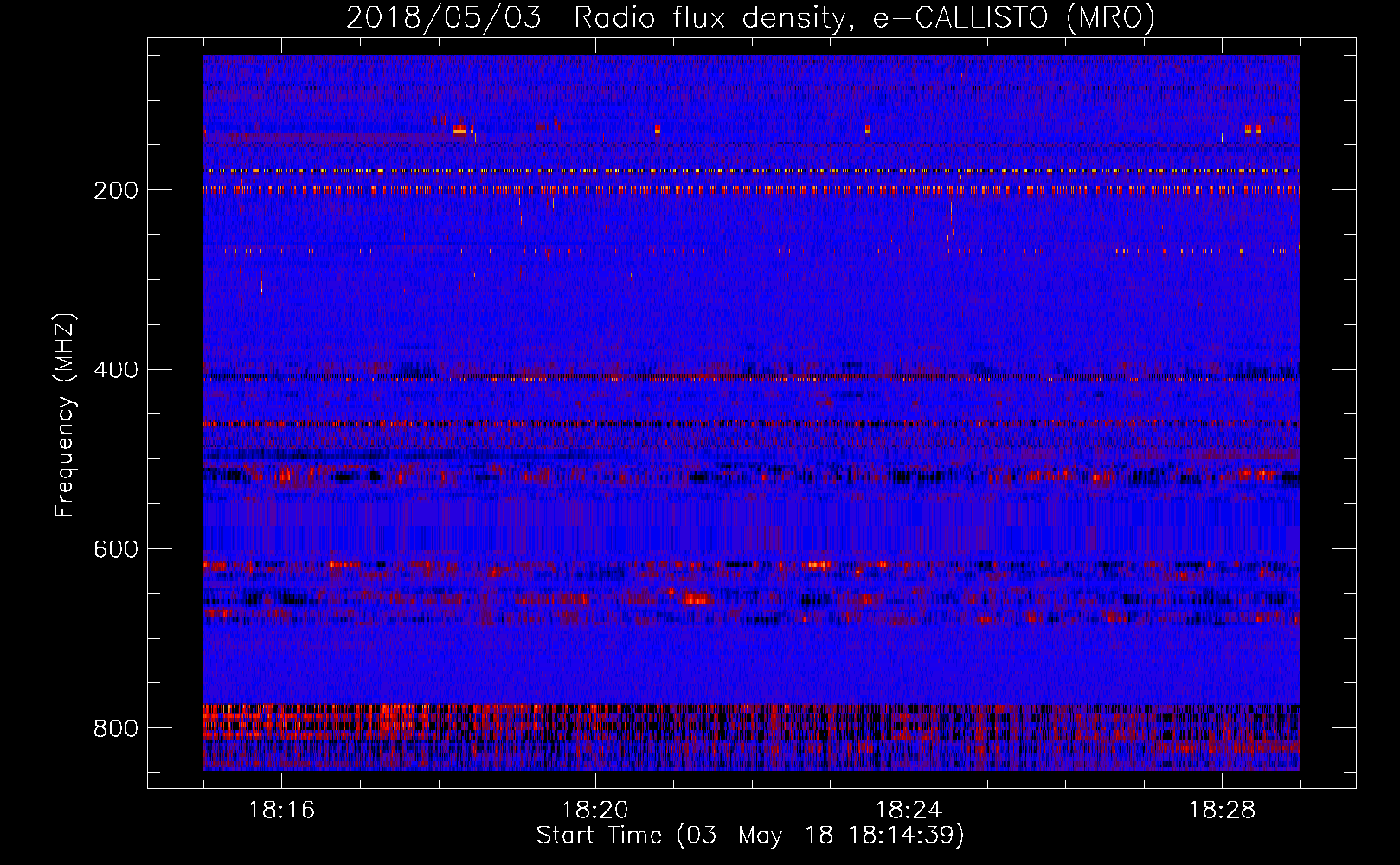Click the 400 frequency tick label

[x=116, y=370]
